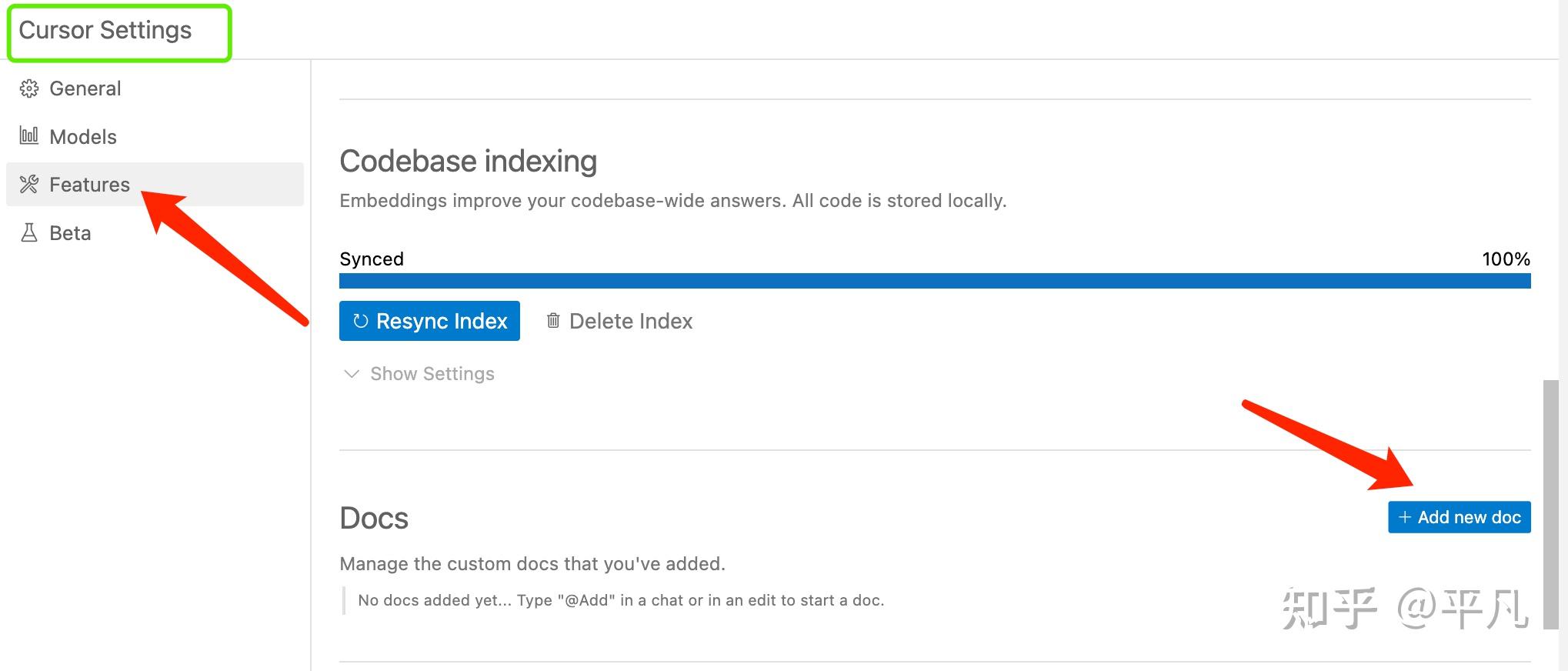Click the 'No docs added yet' note
This screenshot has width=1568, height=671.
(621, 600)
